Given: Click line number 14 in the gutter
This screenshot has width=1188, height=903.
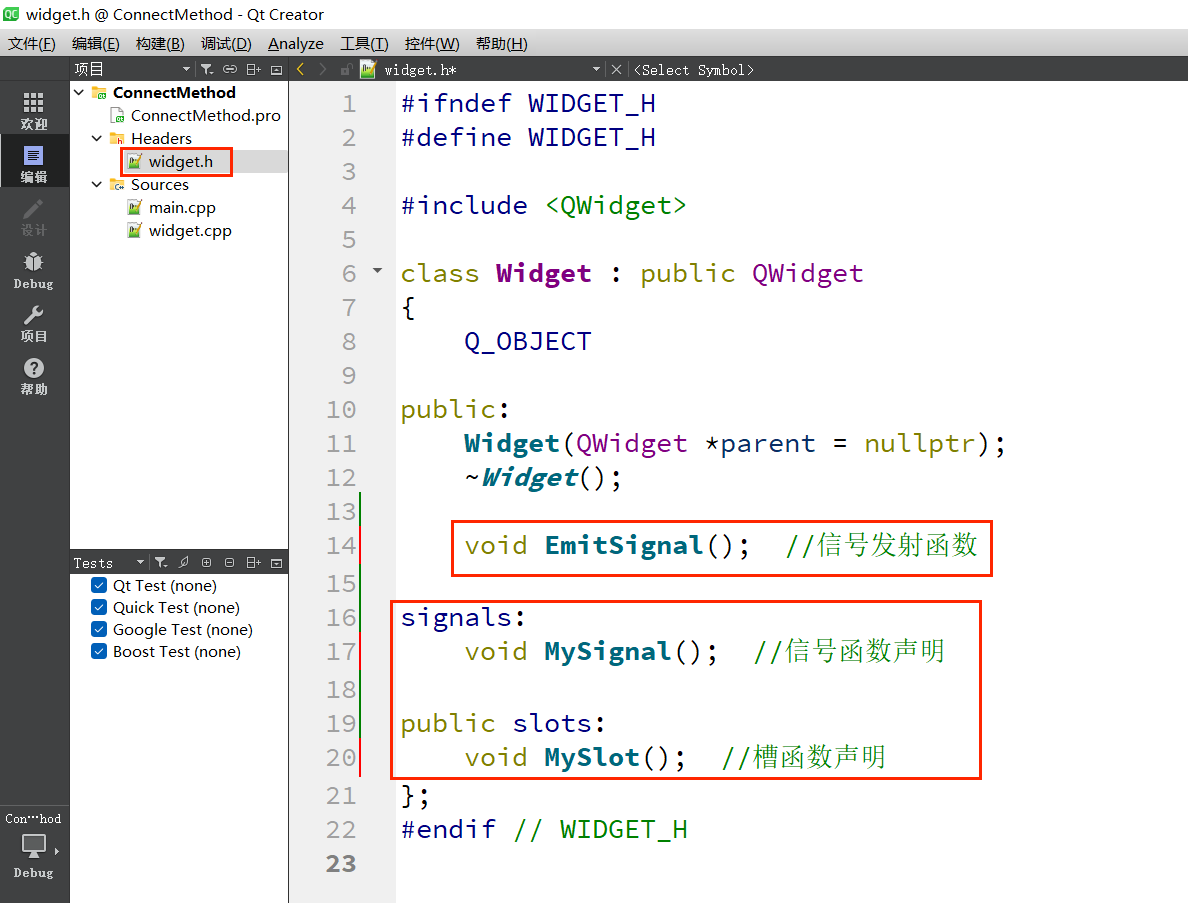Looking at the screenshot, I should tap(341, 545).
